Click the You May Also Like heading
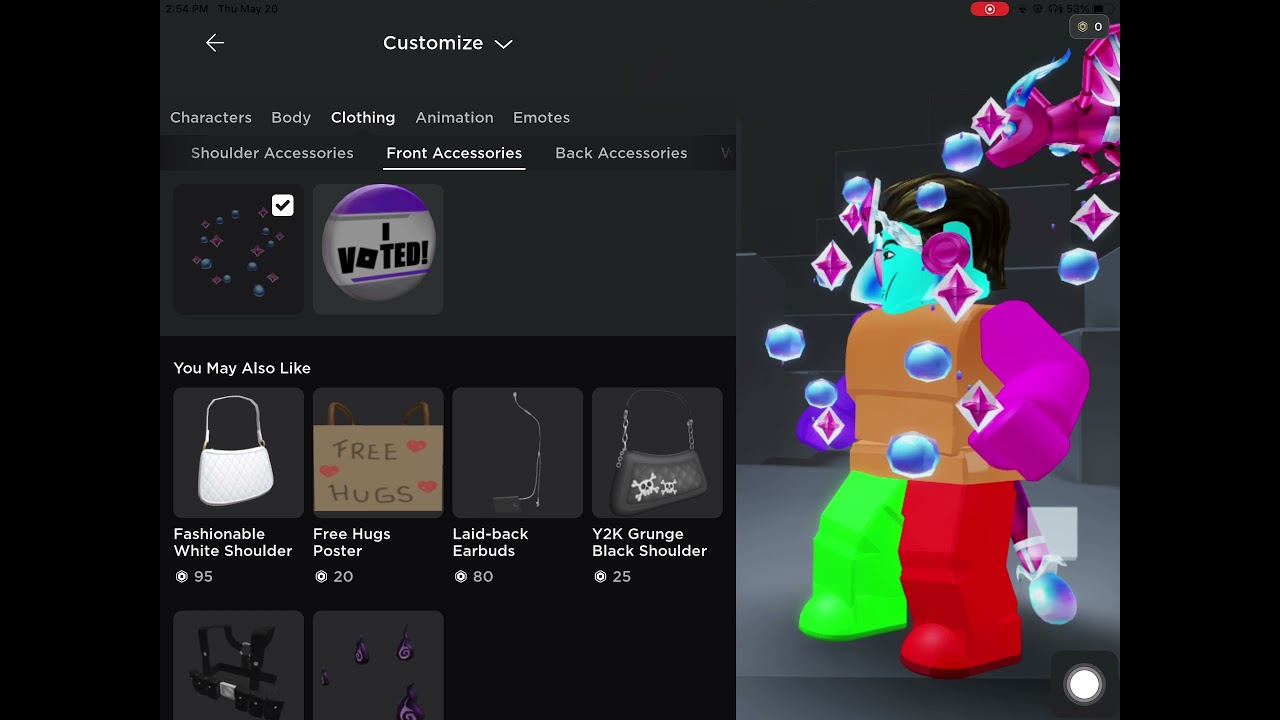 pyautogui.click(x=242, y=368)
